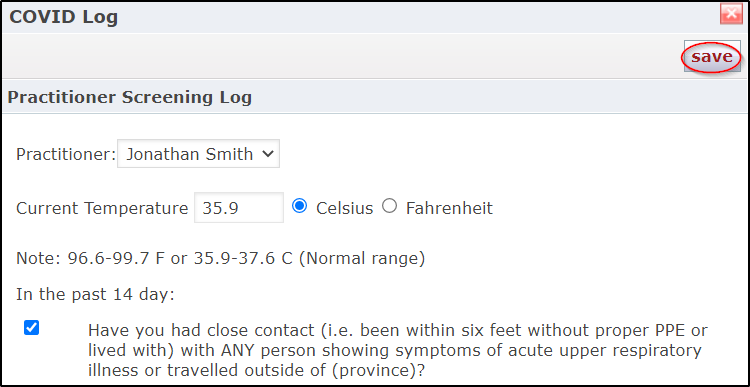Click the Fahrenheit label text
The image size is (750, 387).
pyautogui.click(x=449, y=209)
